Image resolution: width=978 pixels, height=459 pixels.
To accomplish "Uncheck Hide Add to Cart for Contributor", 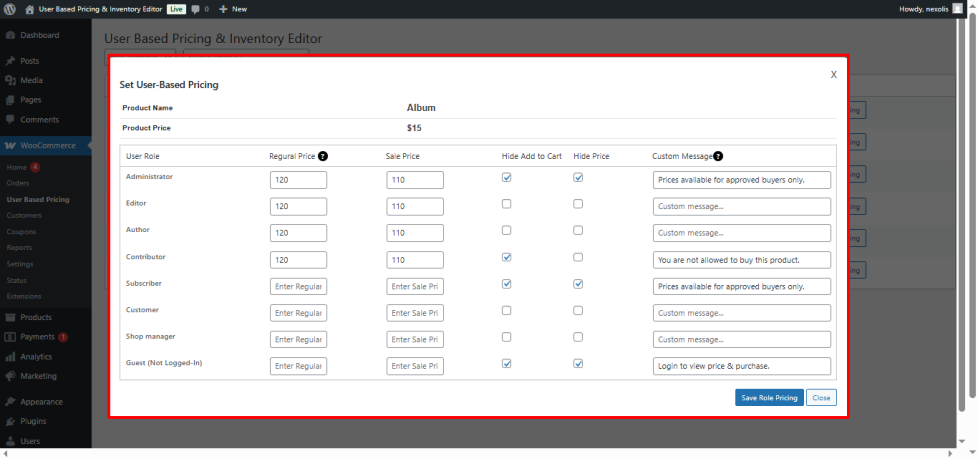I will pos(506,257).
